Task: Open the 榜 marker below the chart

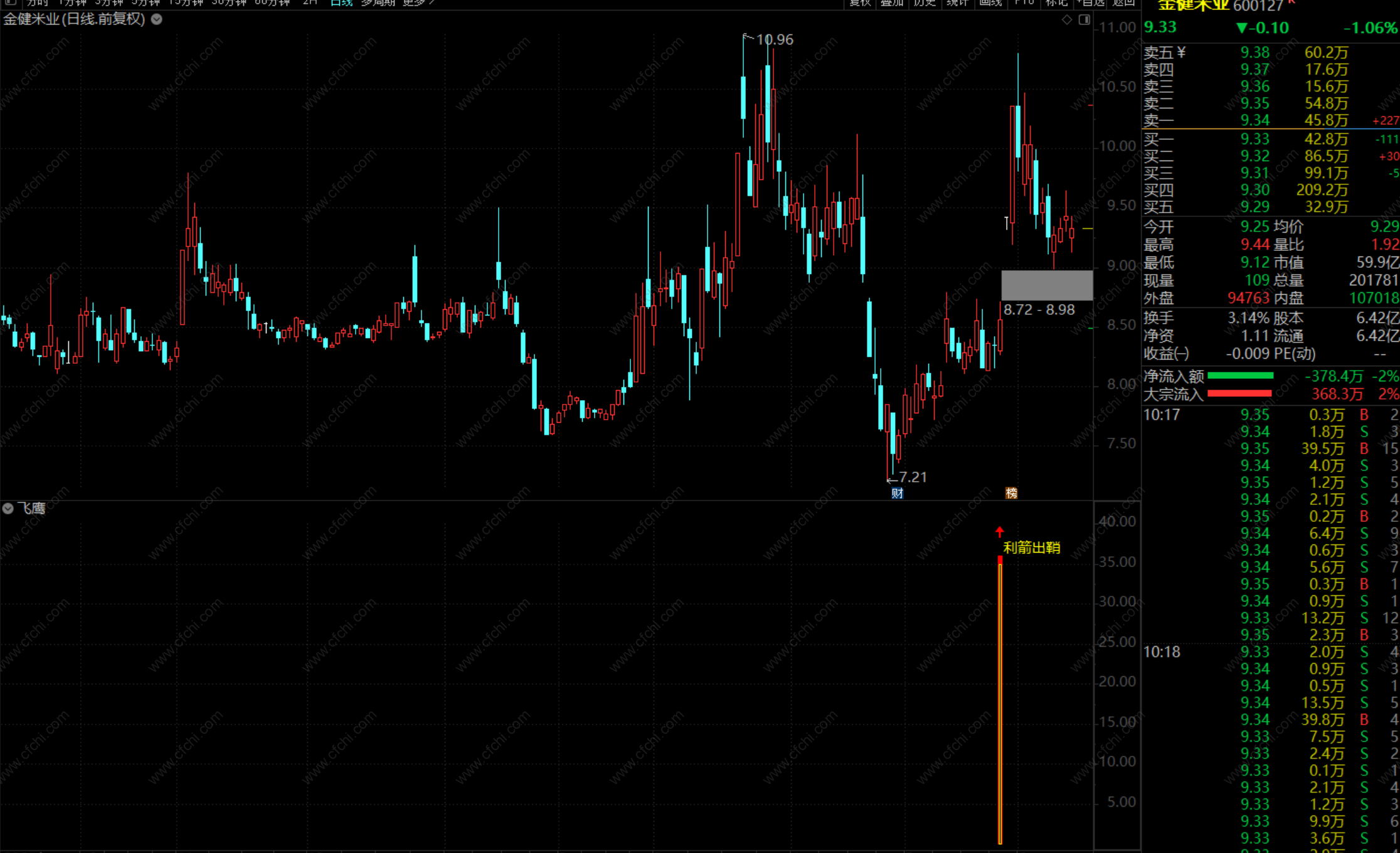Action: click(x=1011, y=493)
